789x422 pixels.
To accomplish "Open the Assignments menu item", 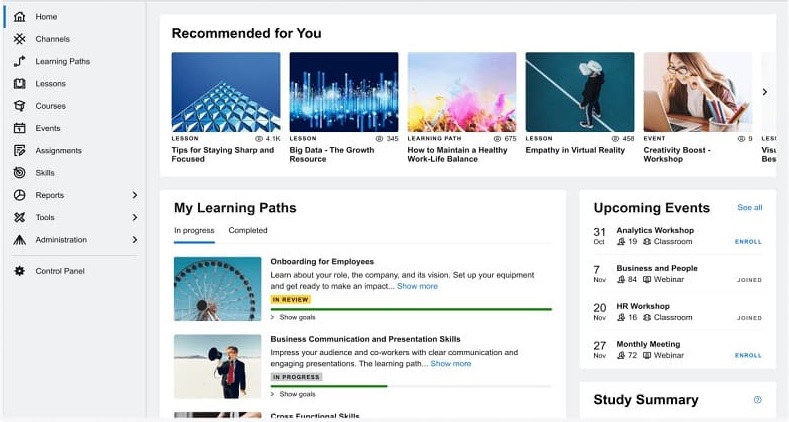I will [58, 150].
